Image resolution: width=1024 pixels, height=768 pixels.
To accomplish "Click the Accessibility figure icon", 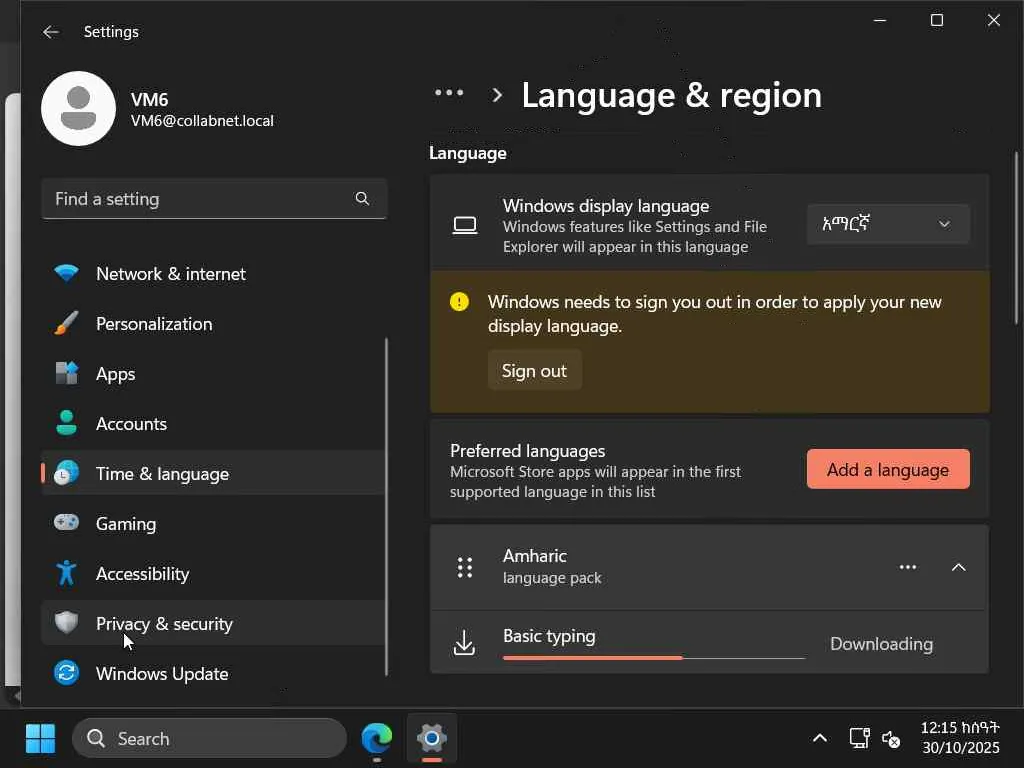I will (67, 573).
